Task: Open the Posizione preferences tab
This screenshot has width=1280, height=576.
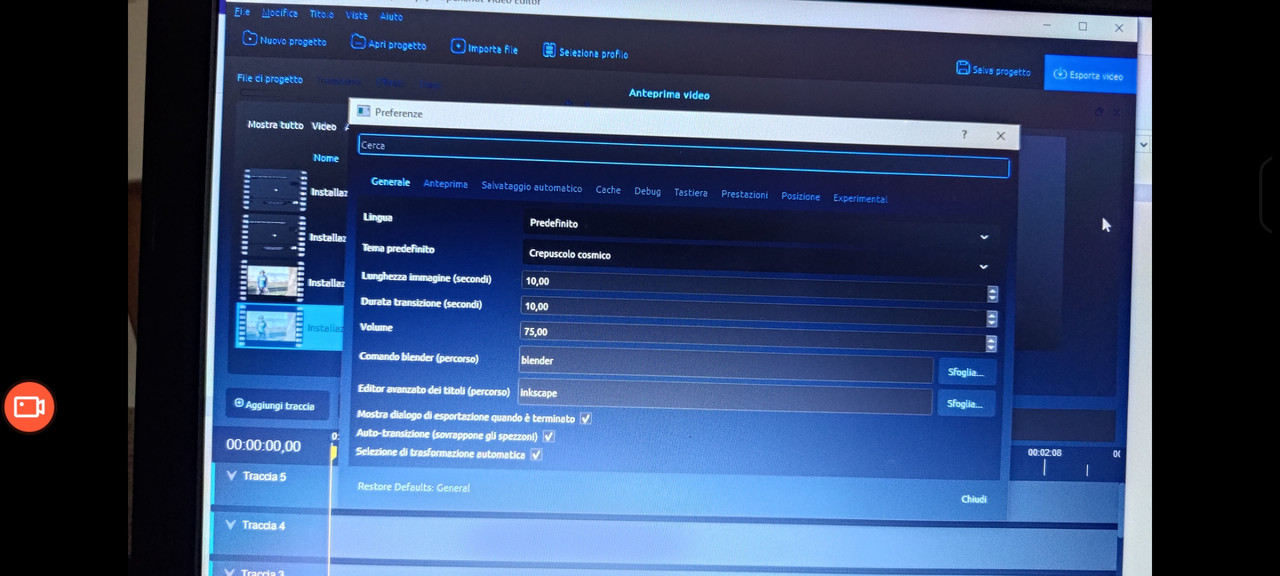Action: (x=800, y=197)
